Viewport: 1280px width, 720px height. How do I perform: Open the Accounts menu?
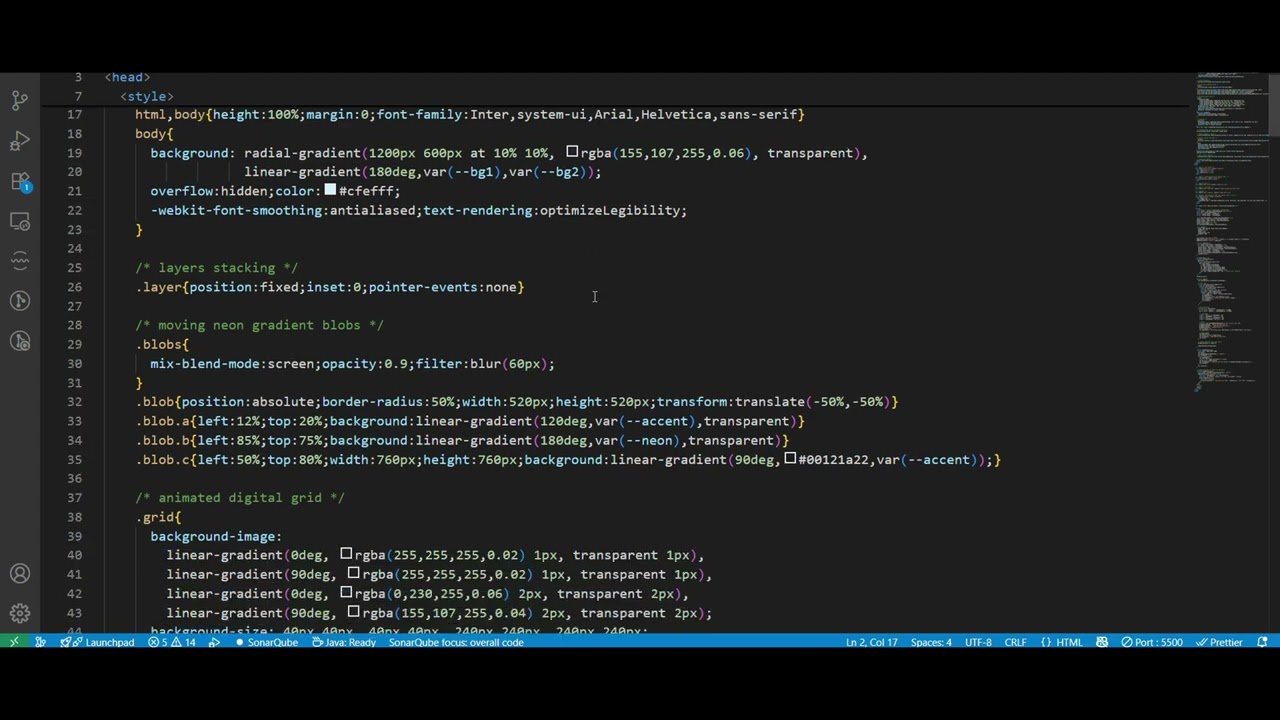pyautogui.click(x=20, y=574)
